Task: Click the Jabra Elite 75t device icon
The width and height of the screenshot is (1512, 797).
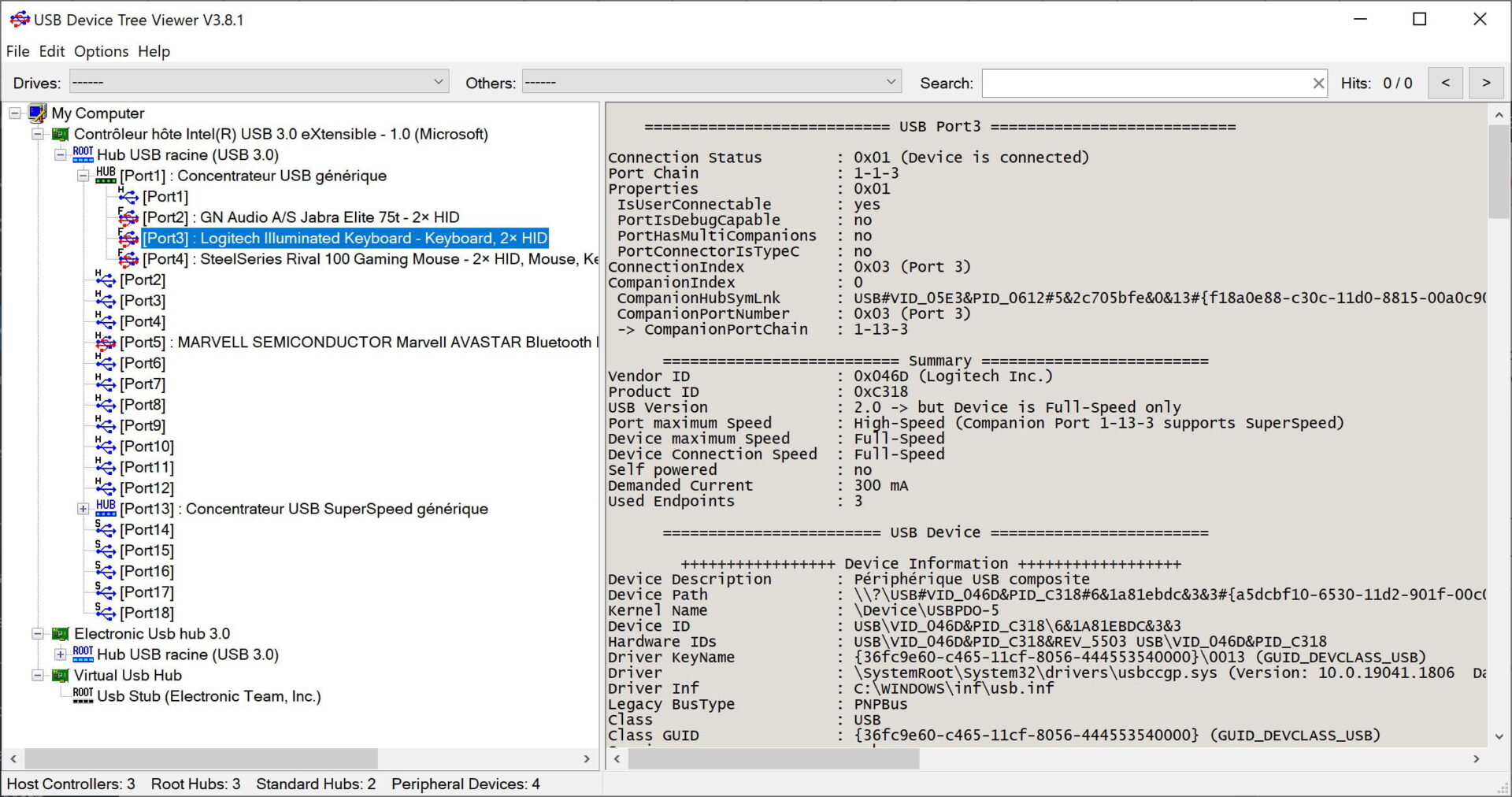Action: 128,217
